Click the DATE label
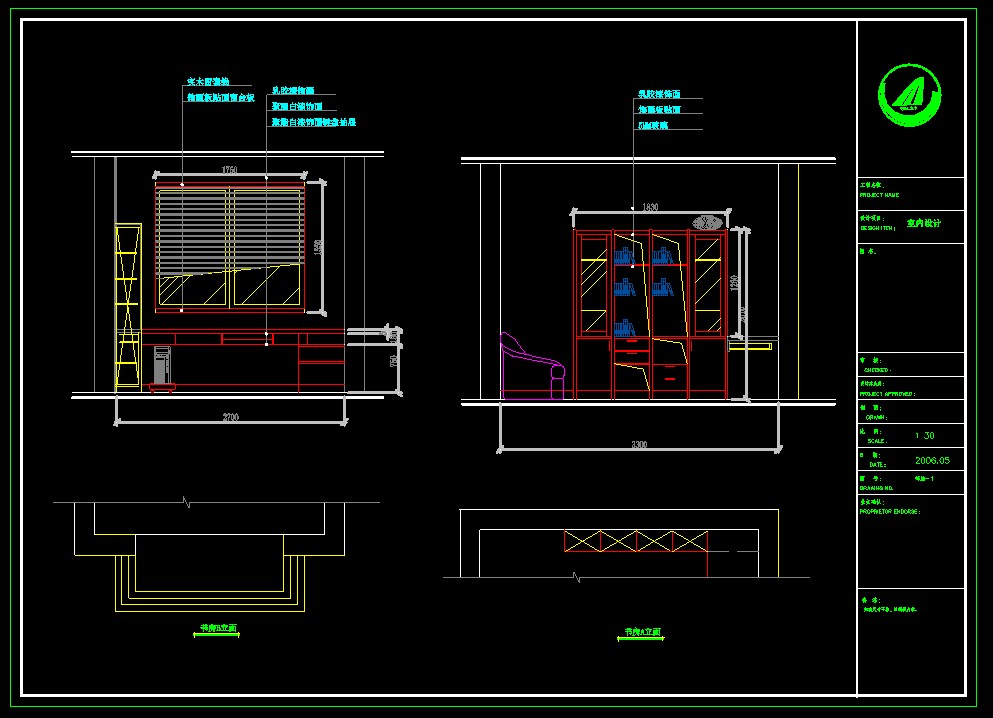The image size is (993, 718). (878, 465)
